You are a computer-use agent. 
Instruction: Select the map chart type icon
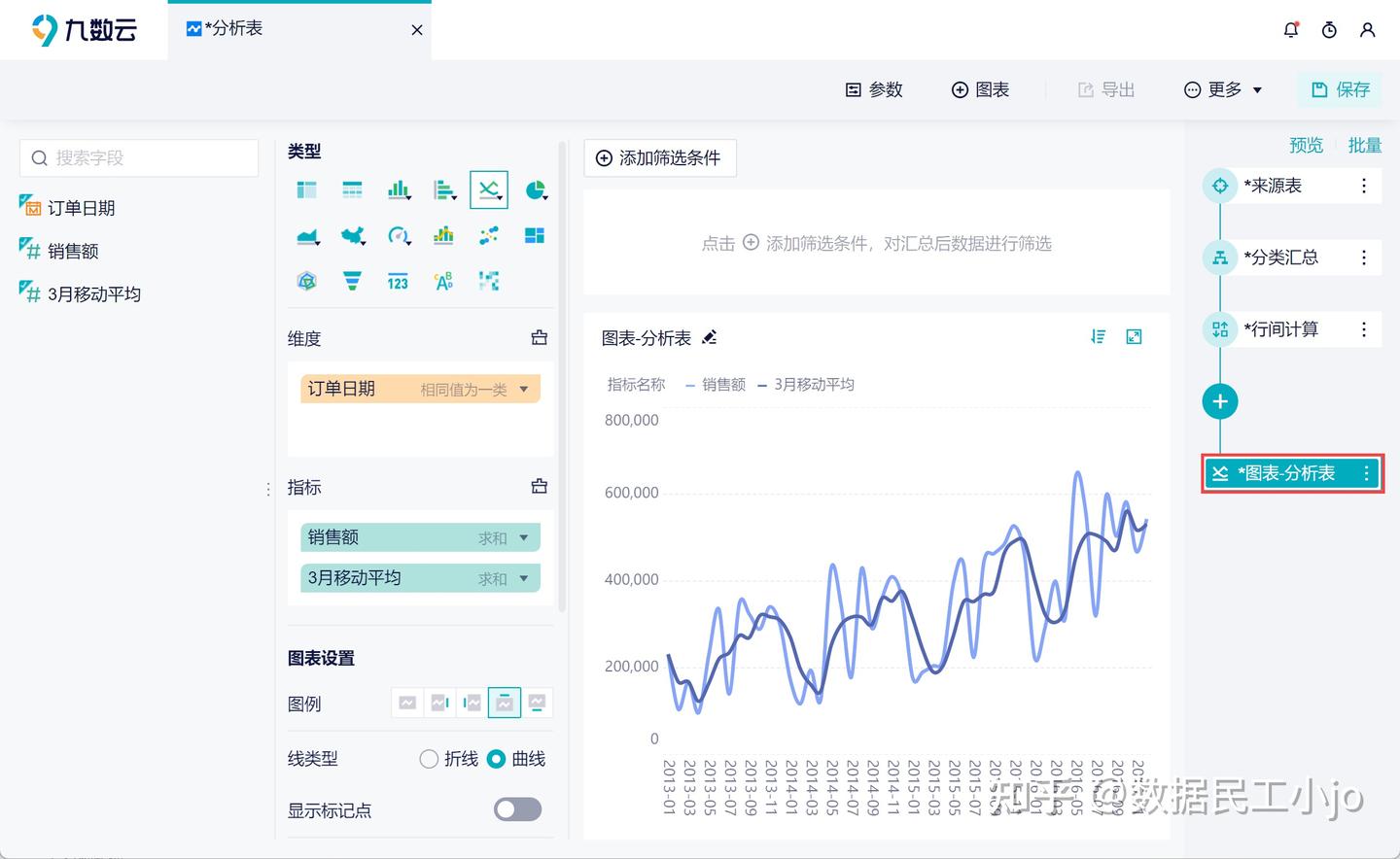(x=352, y=234)
